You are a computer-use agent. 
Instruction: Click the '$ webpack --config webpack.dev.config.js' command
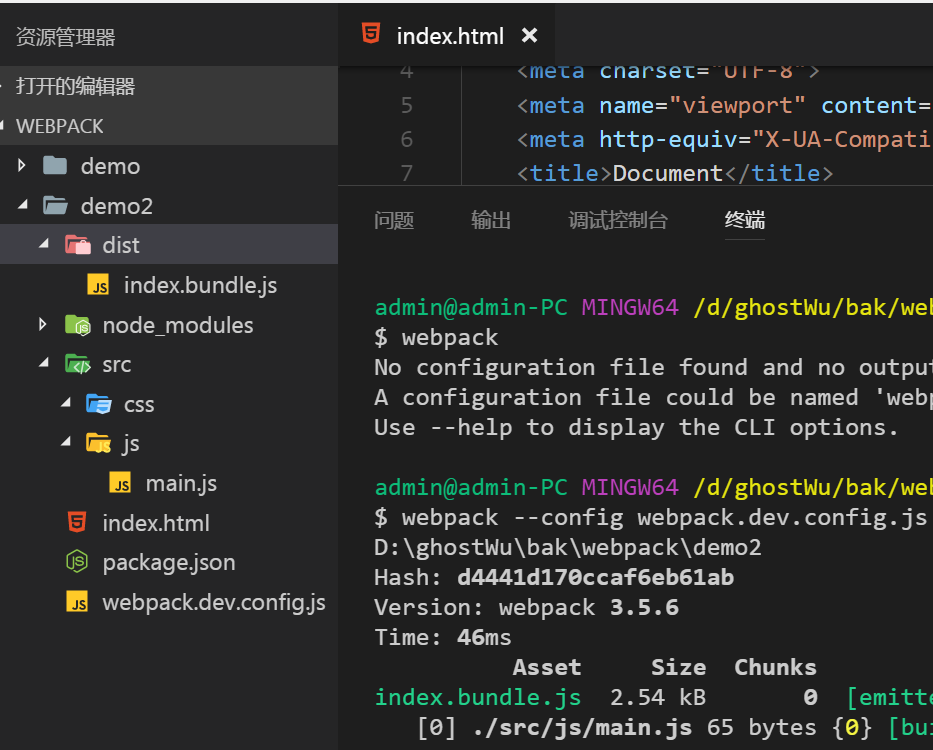point(650,517)
